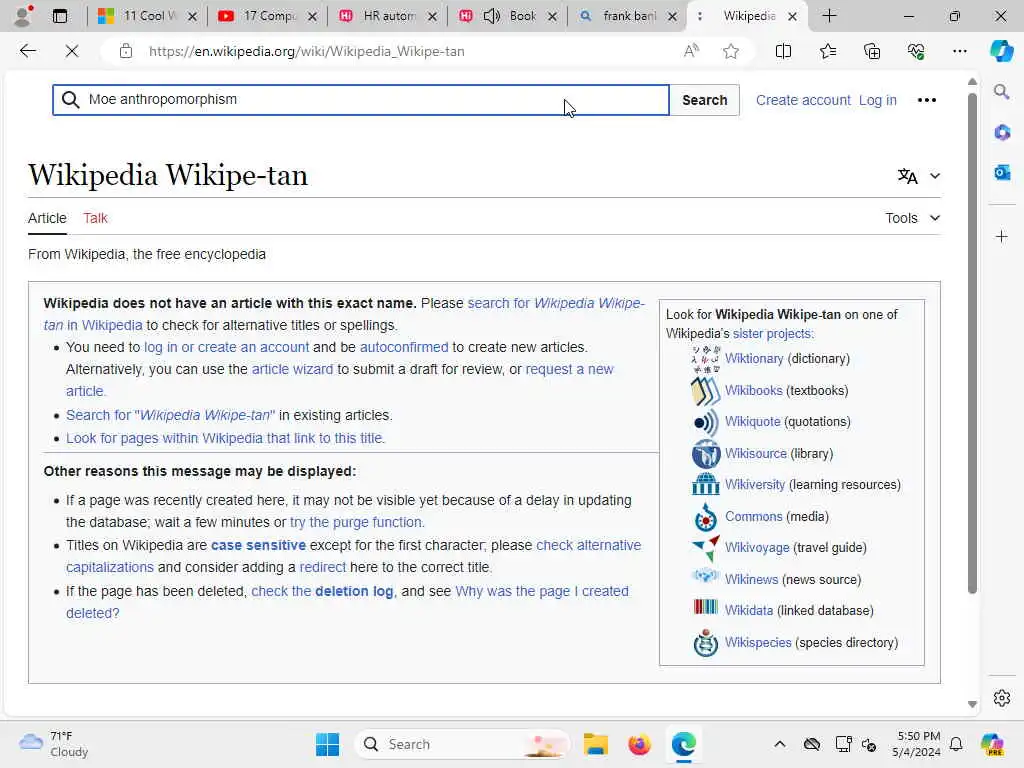Click the taskbar Search box
This screenshot has height=768, width=1024.
pyautogui.click(x=462, y=744)
